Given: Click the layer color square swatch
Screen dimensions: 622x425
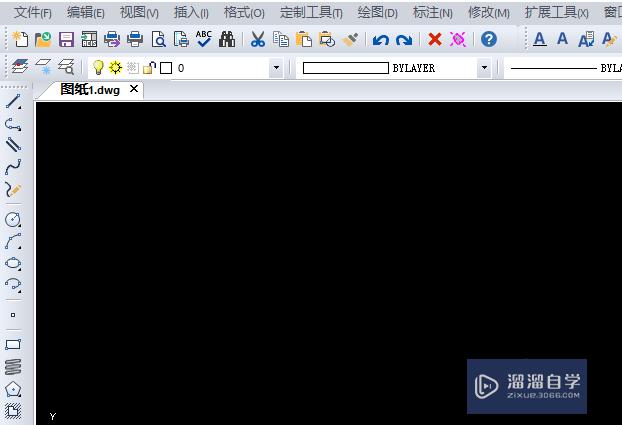Looking at the screenshot, I should 166,68.
